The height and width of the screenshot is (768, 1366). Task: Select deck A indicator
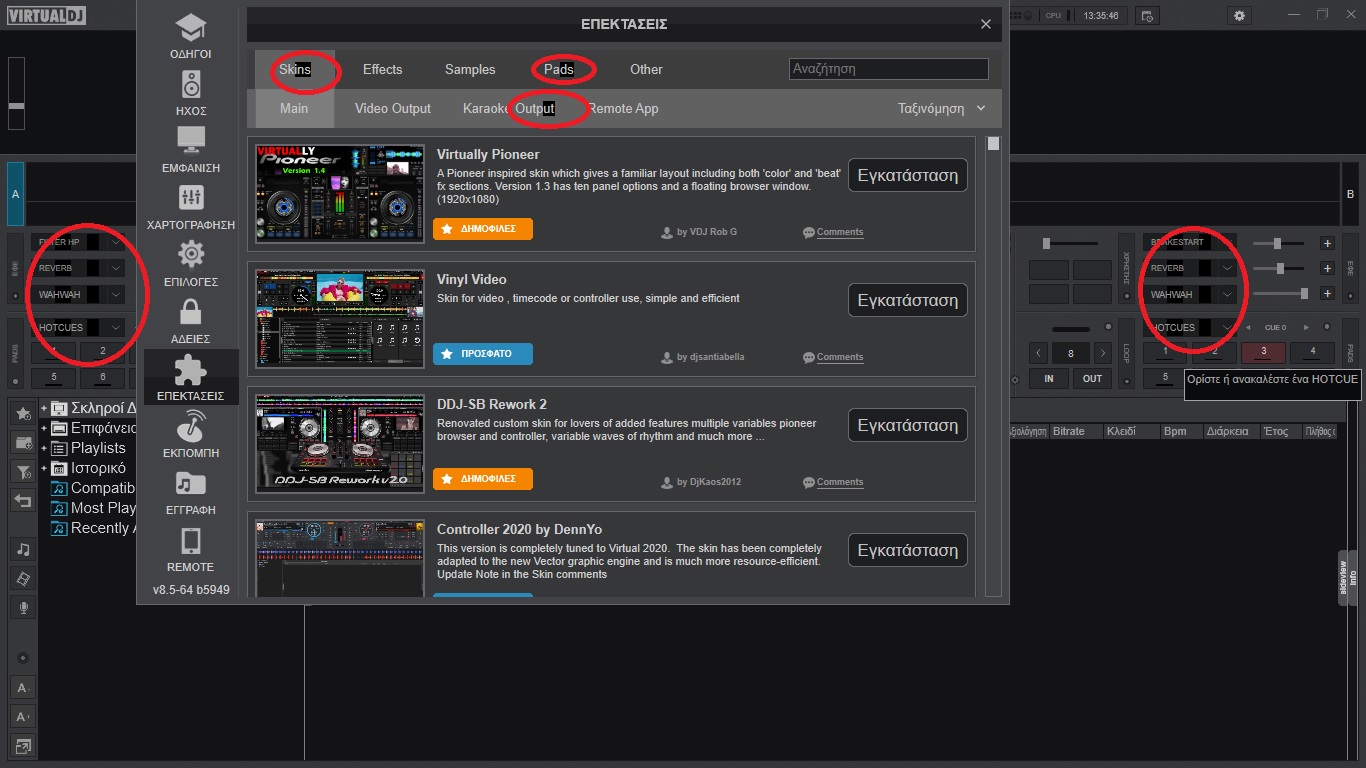click(x=15, y=194)
